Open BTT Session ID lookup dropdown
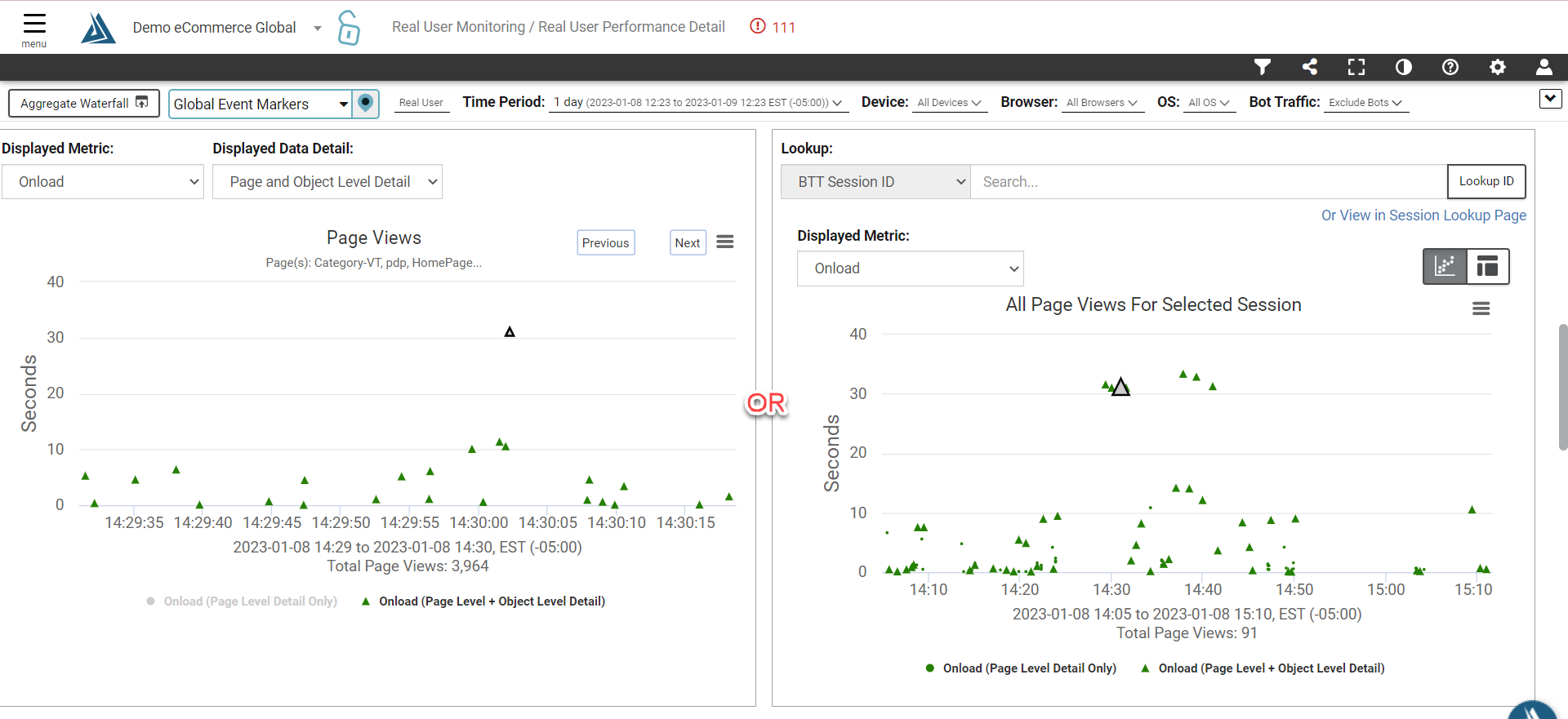Screen dimensions: 1568x719 (875, 182)
